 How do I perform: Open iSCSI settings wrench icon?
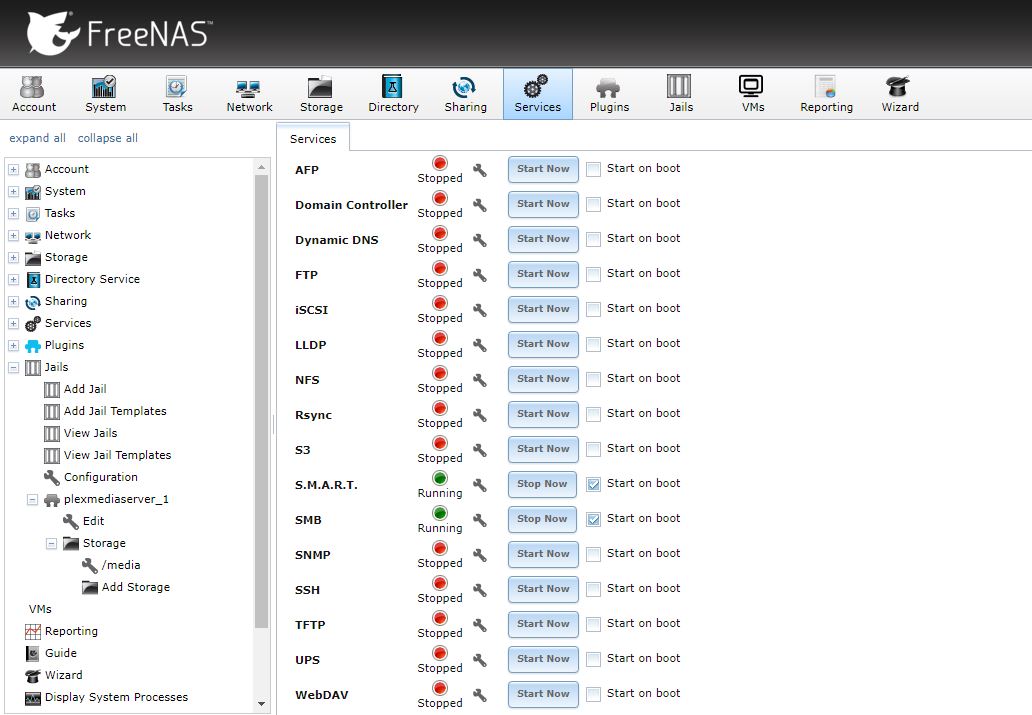(480, 310)
